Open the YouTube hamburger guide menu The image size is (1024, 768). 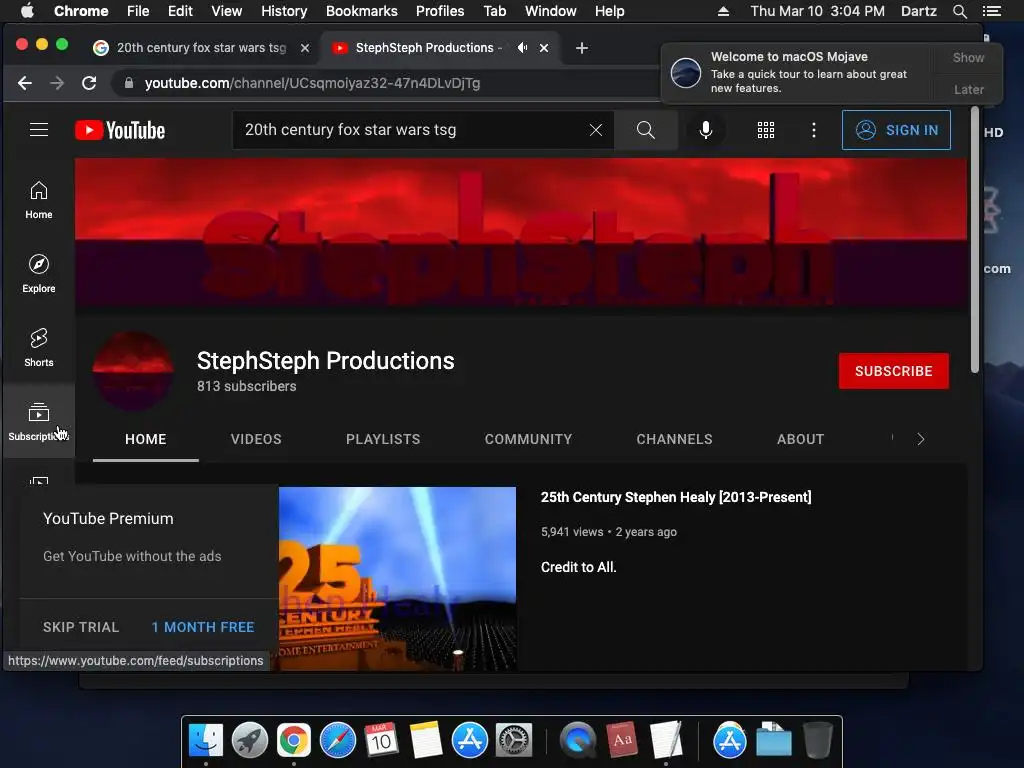(39, 130)
